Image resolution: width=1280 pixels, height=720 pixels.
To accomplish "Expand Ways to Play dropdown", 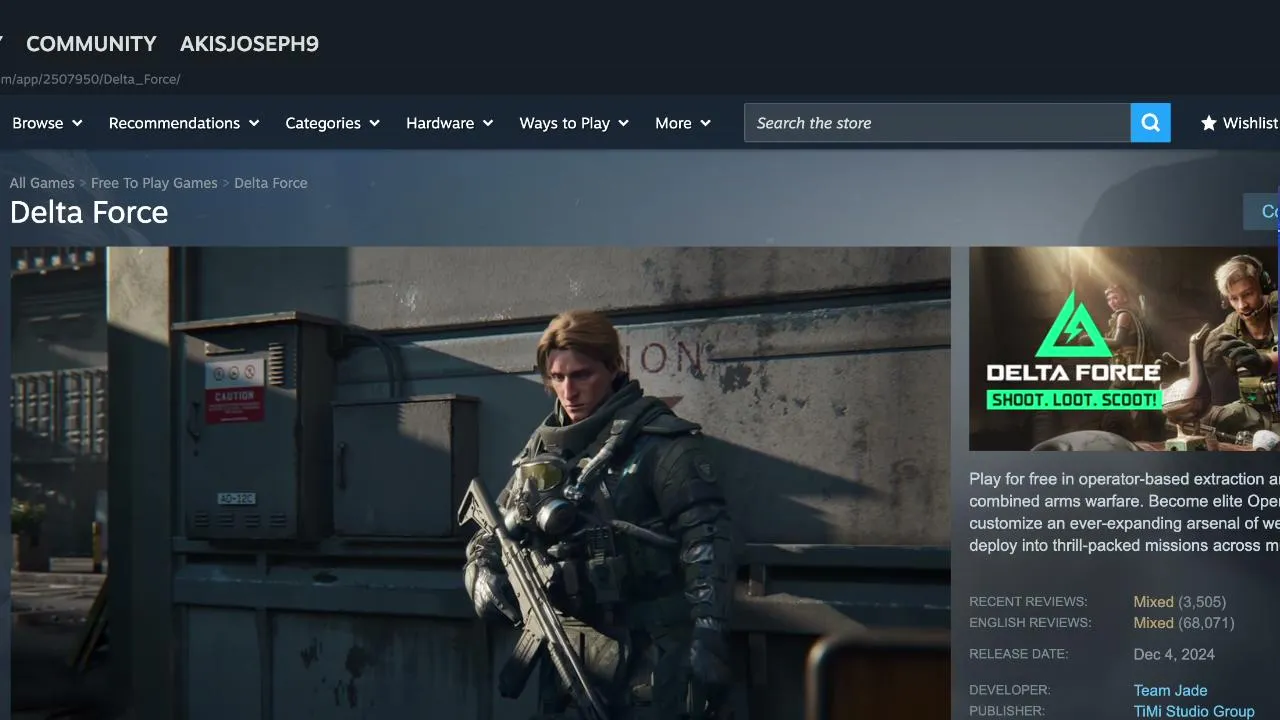I will click(574, 123).
